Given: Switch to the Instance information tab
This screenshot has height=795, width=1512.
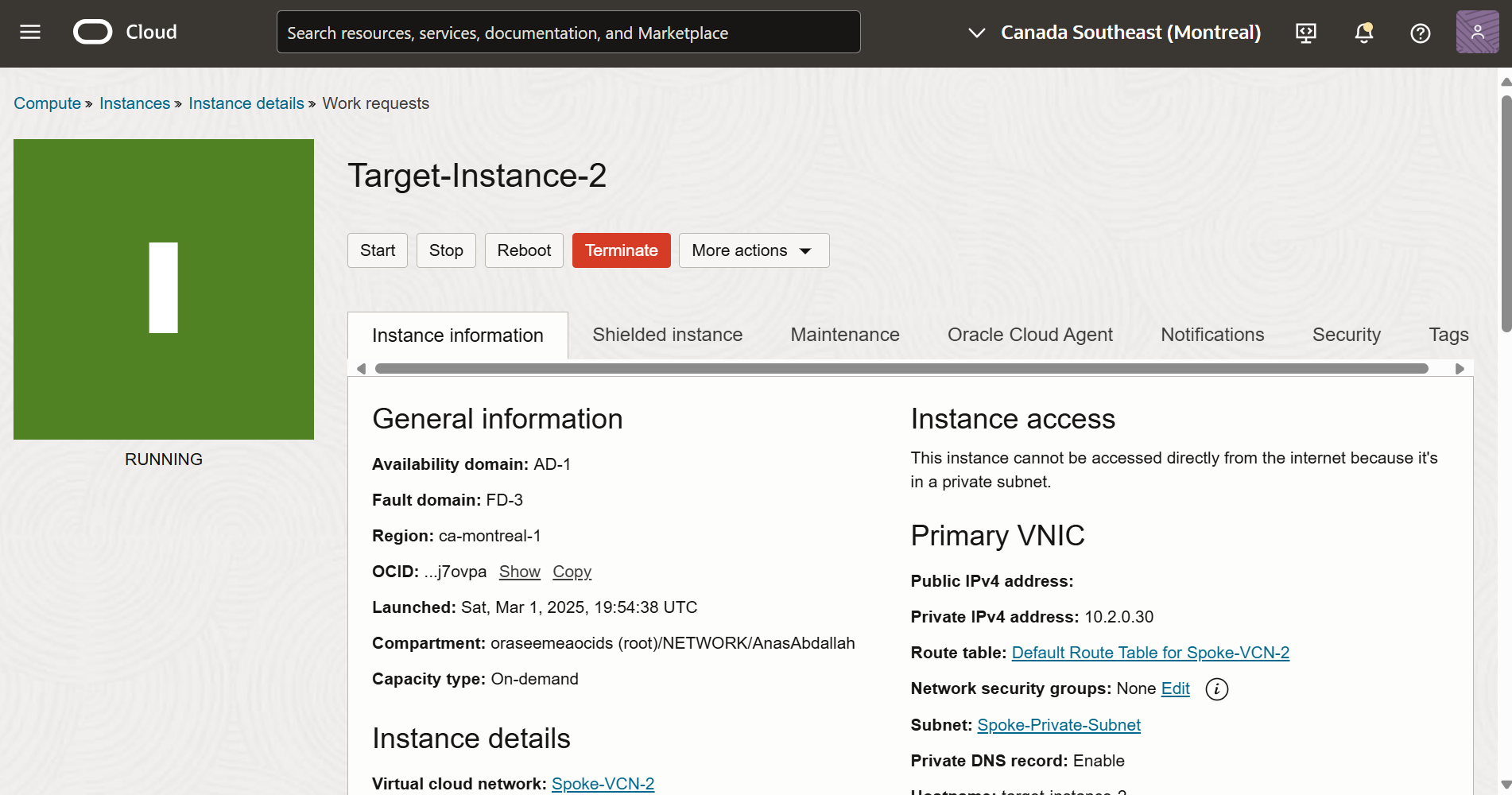Looking at the screenshot, I should point(458,335).
